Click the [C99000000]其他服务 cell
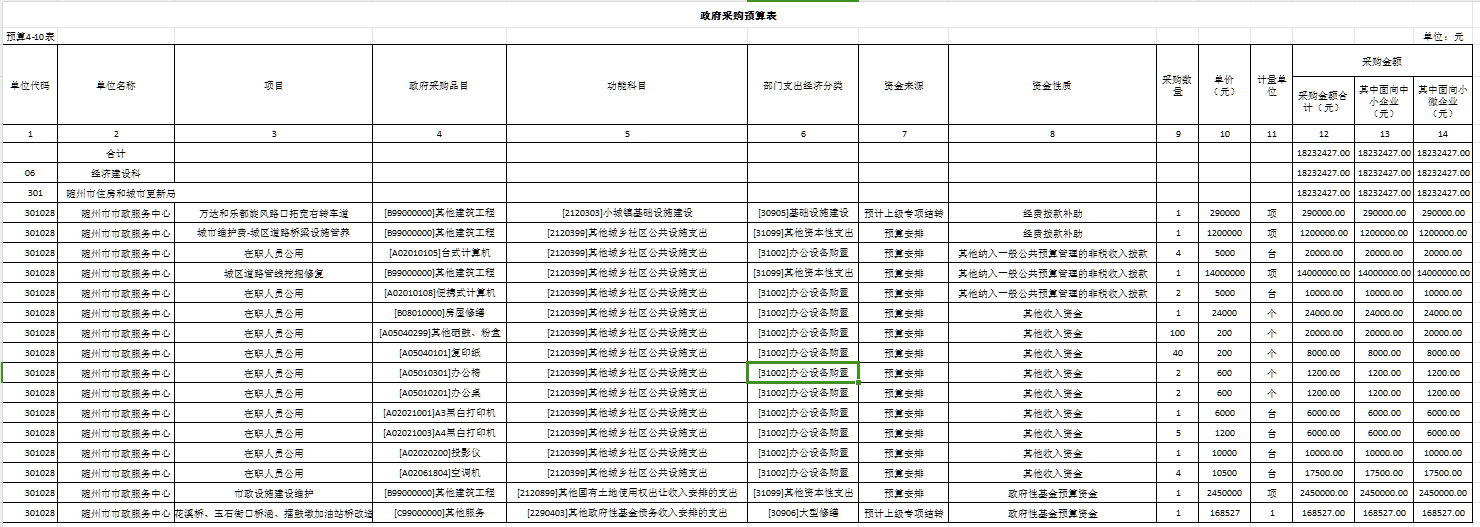Image resolution: width=1480 pixels, height=527 pixels. click(439, 513)
